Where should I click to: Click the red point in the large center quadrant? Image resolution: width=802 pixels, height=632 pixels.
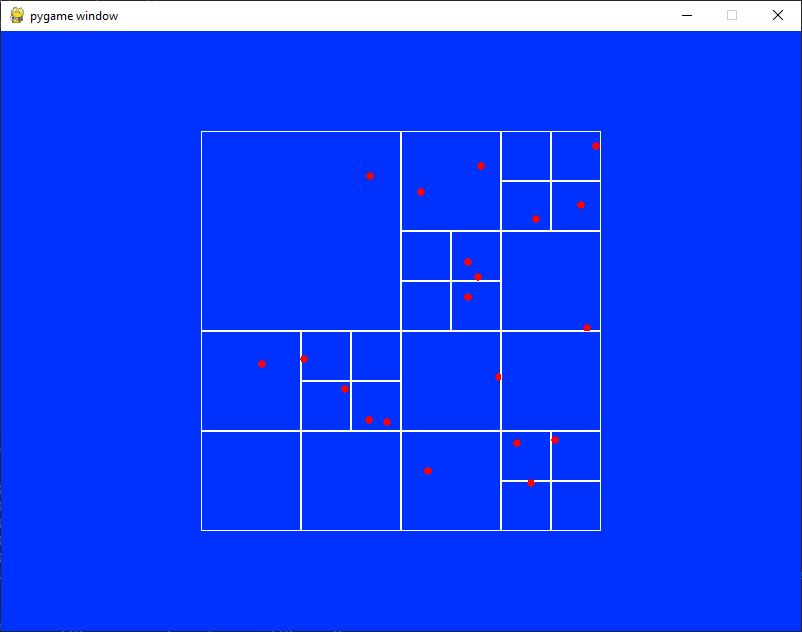click(x=497, y=377)
